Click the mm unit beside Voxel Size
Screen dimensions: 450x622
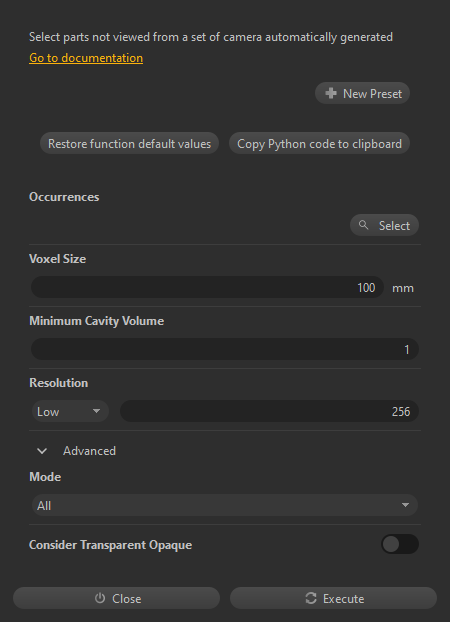tap(403, 288)
